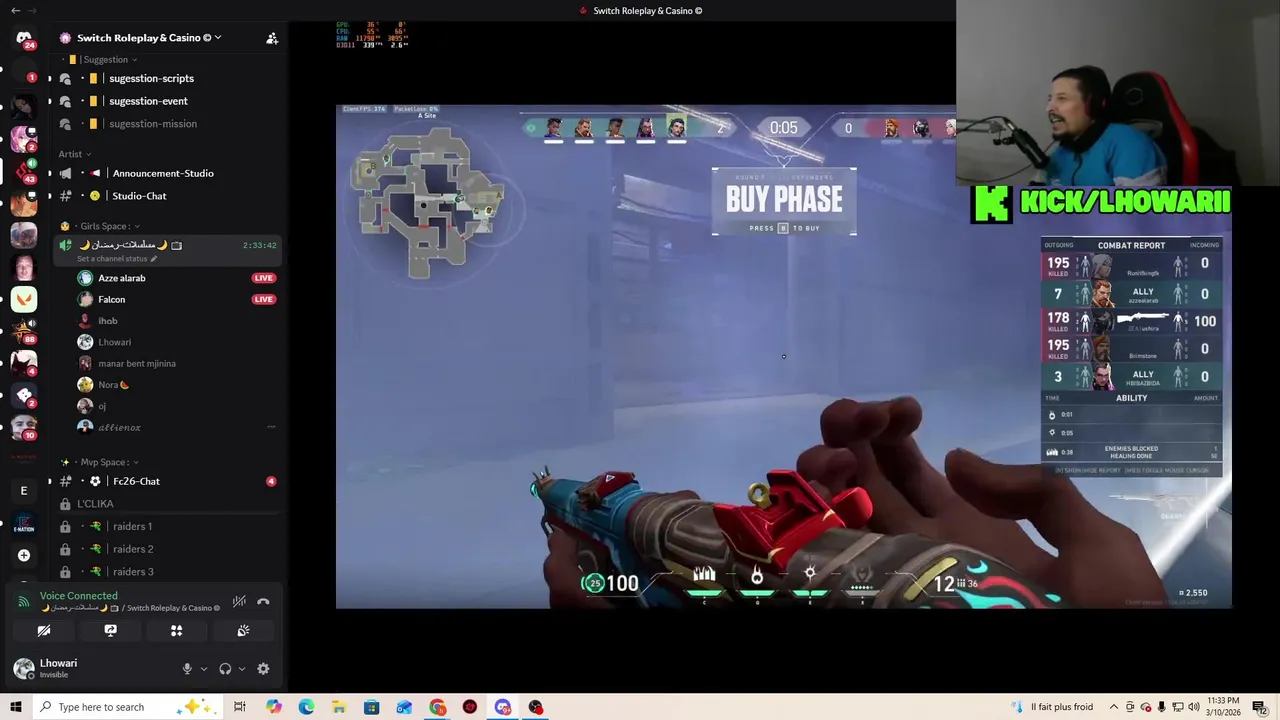Click the Windows Start button

[x=15, y=707]
